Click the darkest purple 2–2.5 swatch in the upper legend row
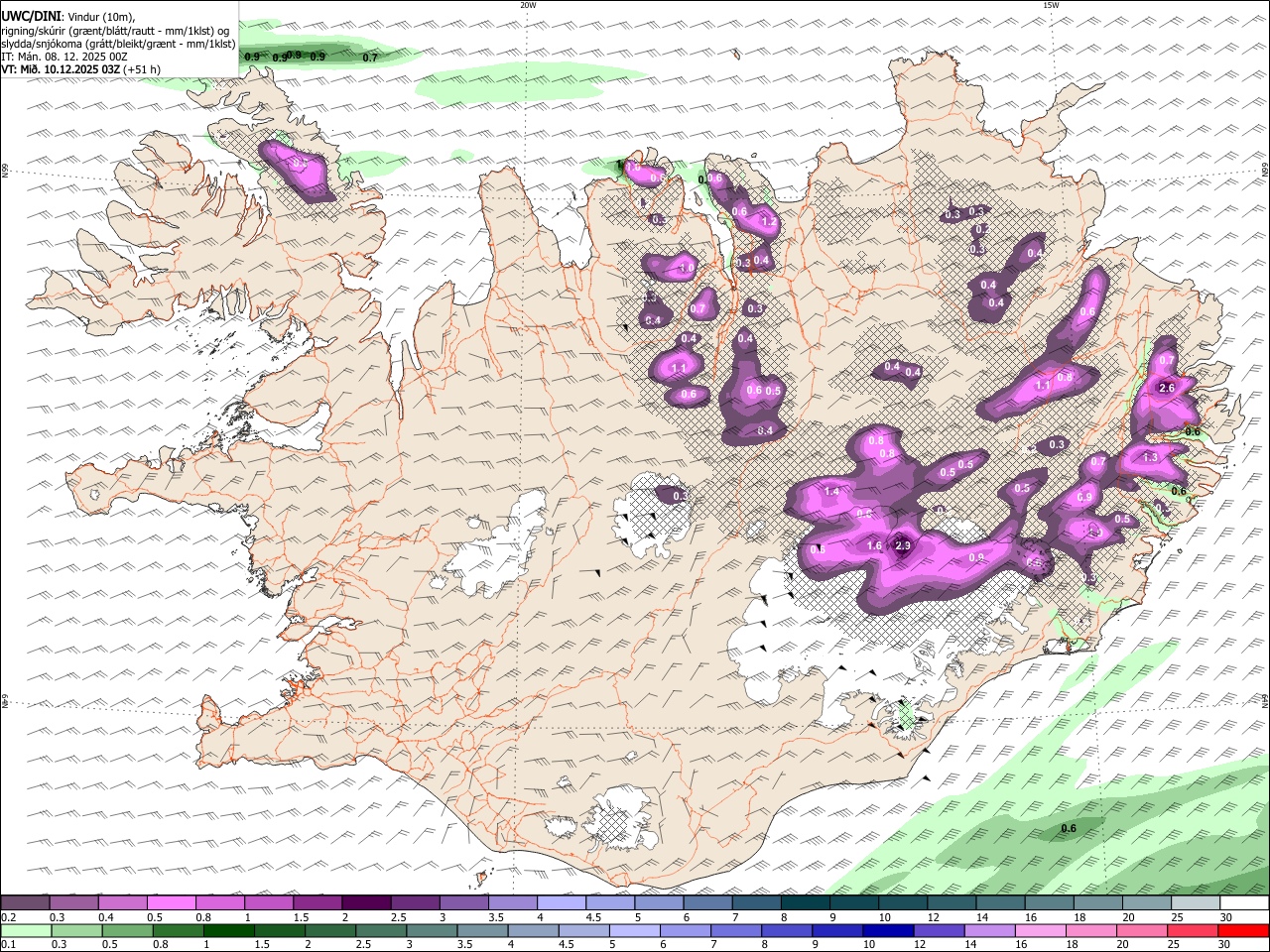This screenshot has width=1270, height=952. 365,903
